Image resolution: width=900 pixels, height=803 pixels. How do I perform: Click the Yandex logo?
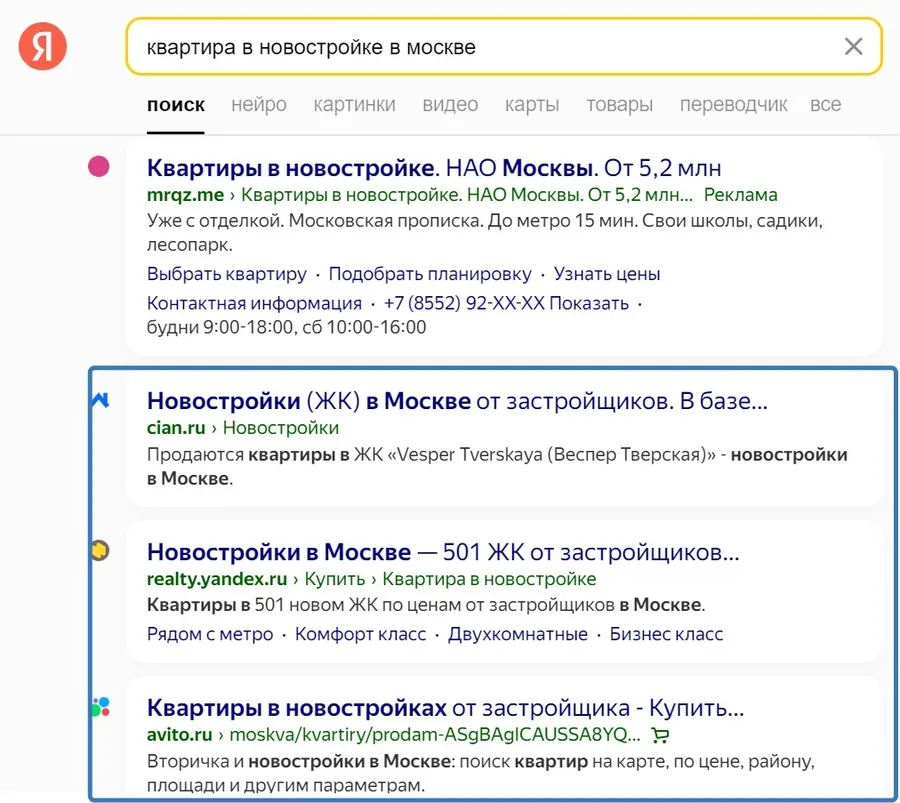tap(40, 45)
